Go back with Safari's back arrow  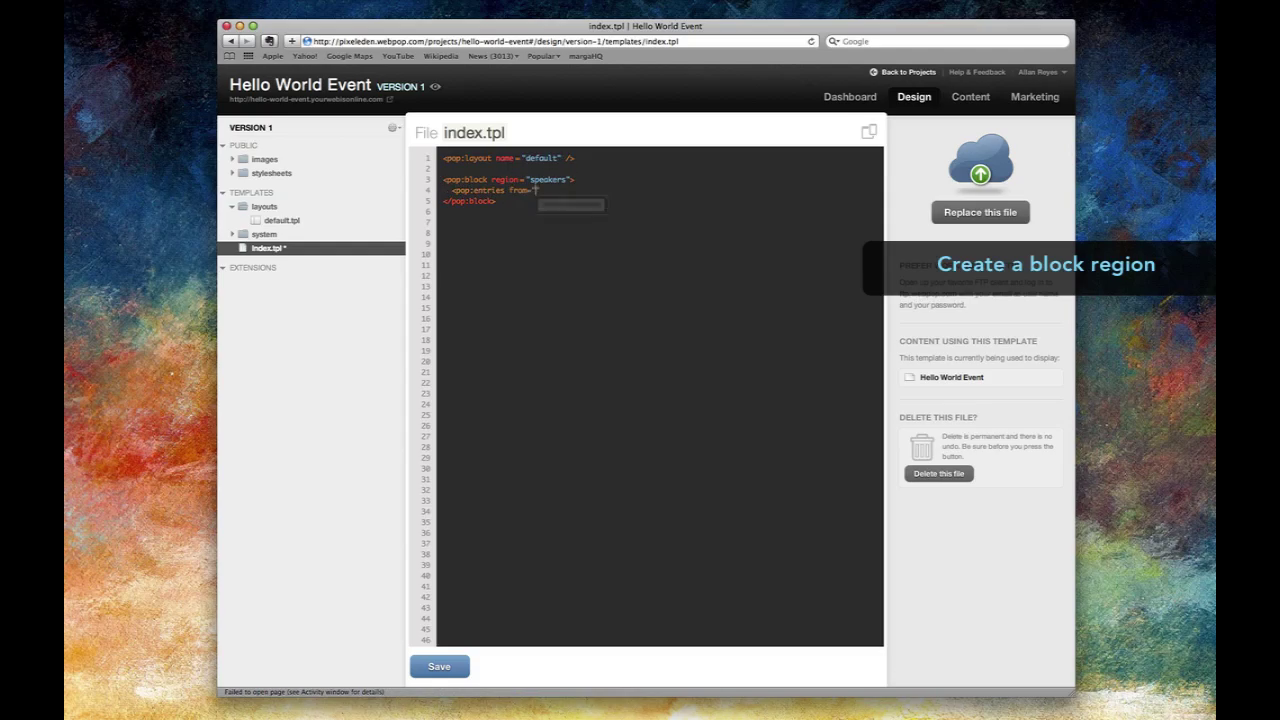coord(231,41)
